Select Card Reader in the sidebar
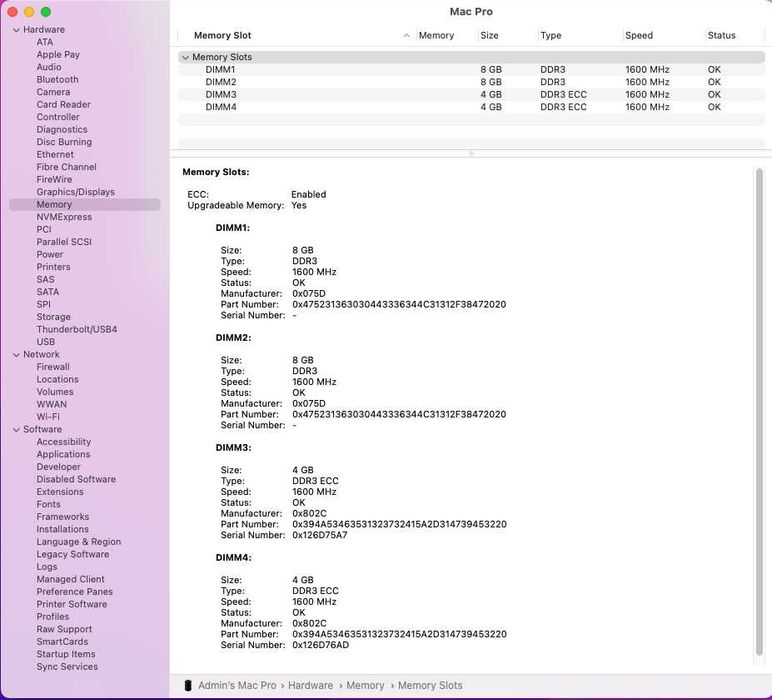Image resolution: width=772 pixels, height=700 pixels. coord(63,104)
